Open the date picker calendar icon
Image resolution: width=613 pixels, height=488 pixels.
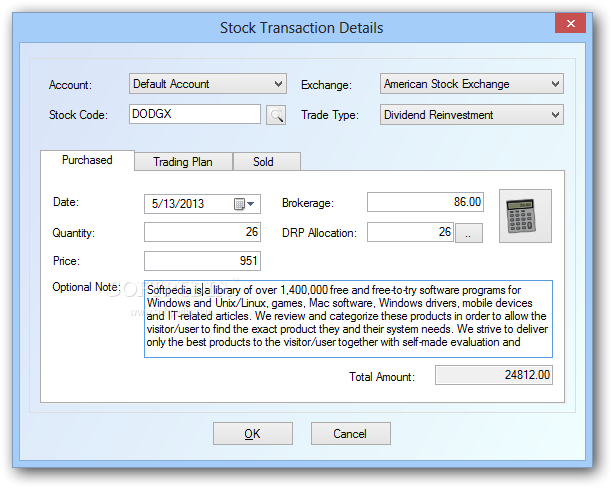[x=244, y=204]
